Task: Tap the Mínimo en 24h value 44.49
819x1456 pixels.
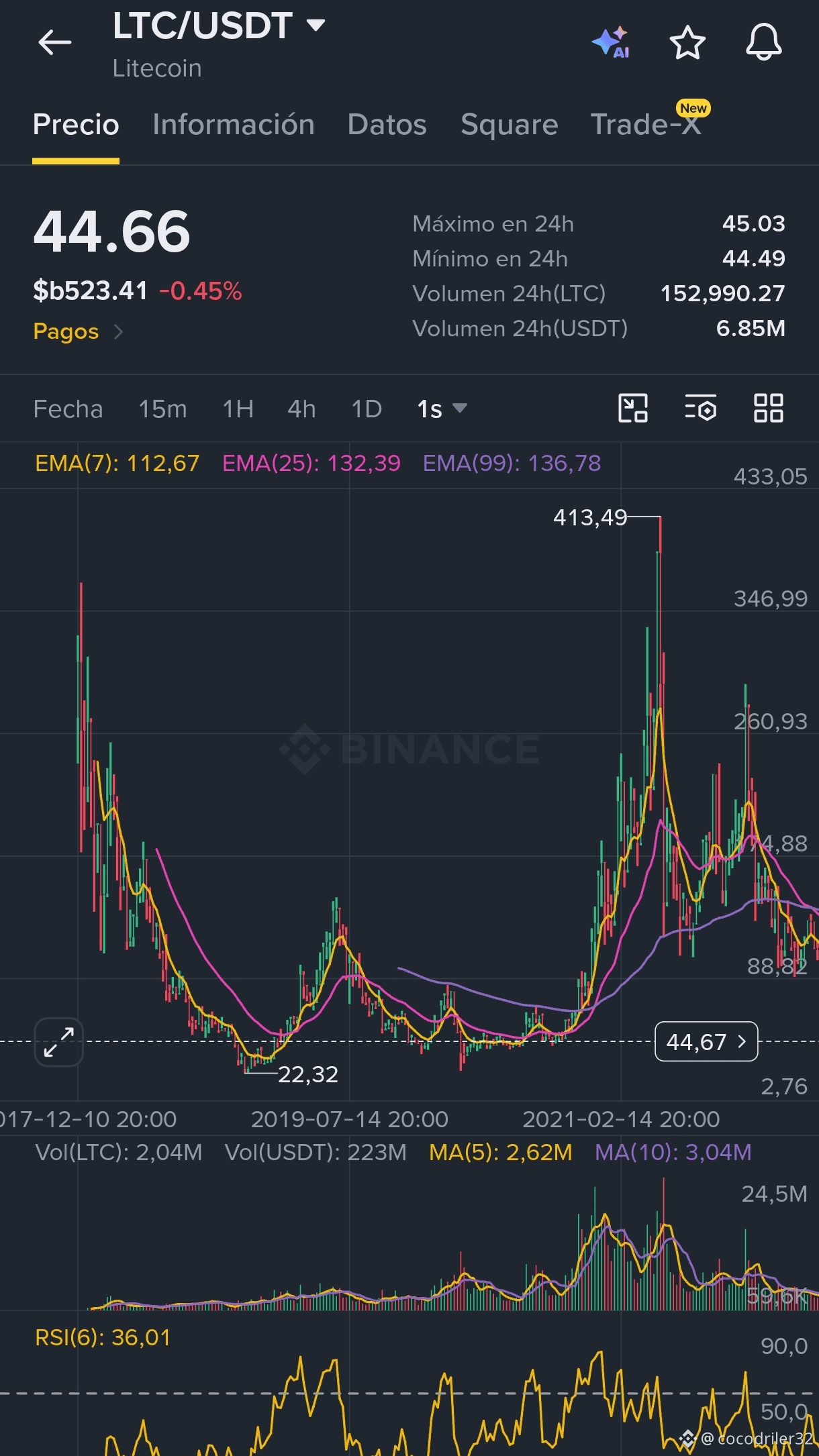Action: (753, 258)
